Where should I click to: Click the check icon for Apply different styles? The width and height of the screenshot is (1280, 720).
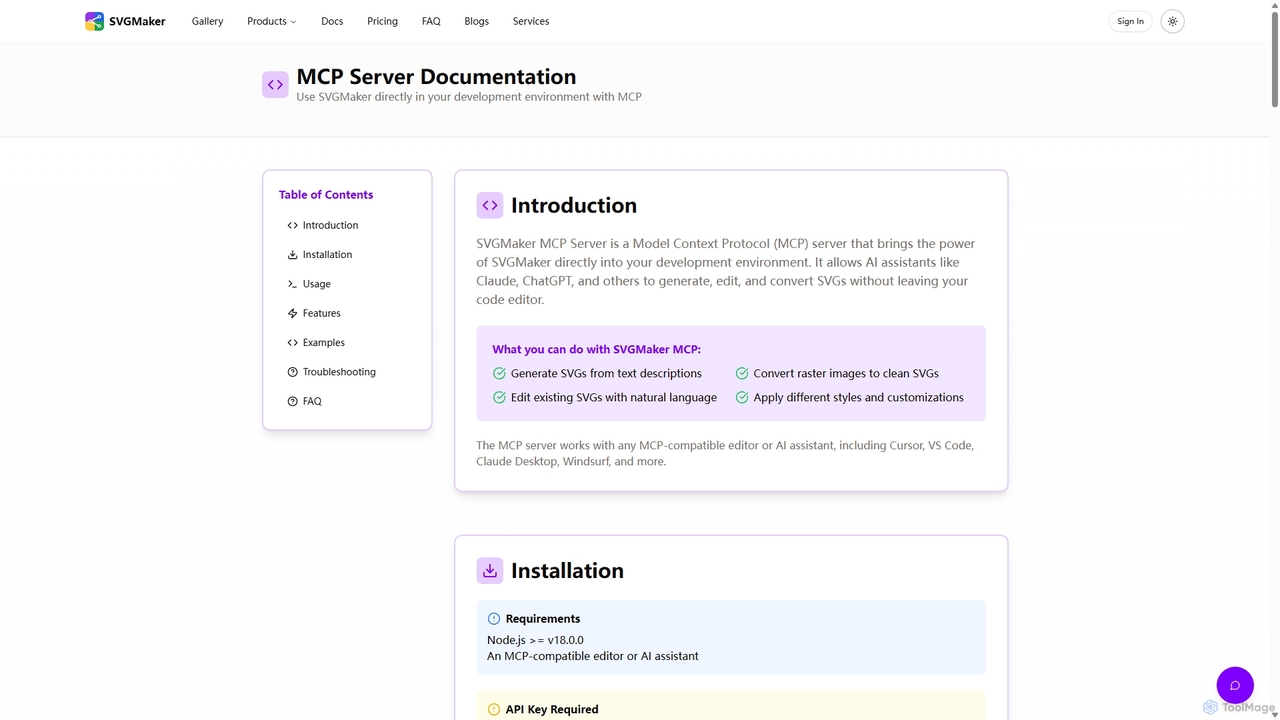[742, 397]
